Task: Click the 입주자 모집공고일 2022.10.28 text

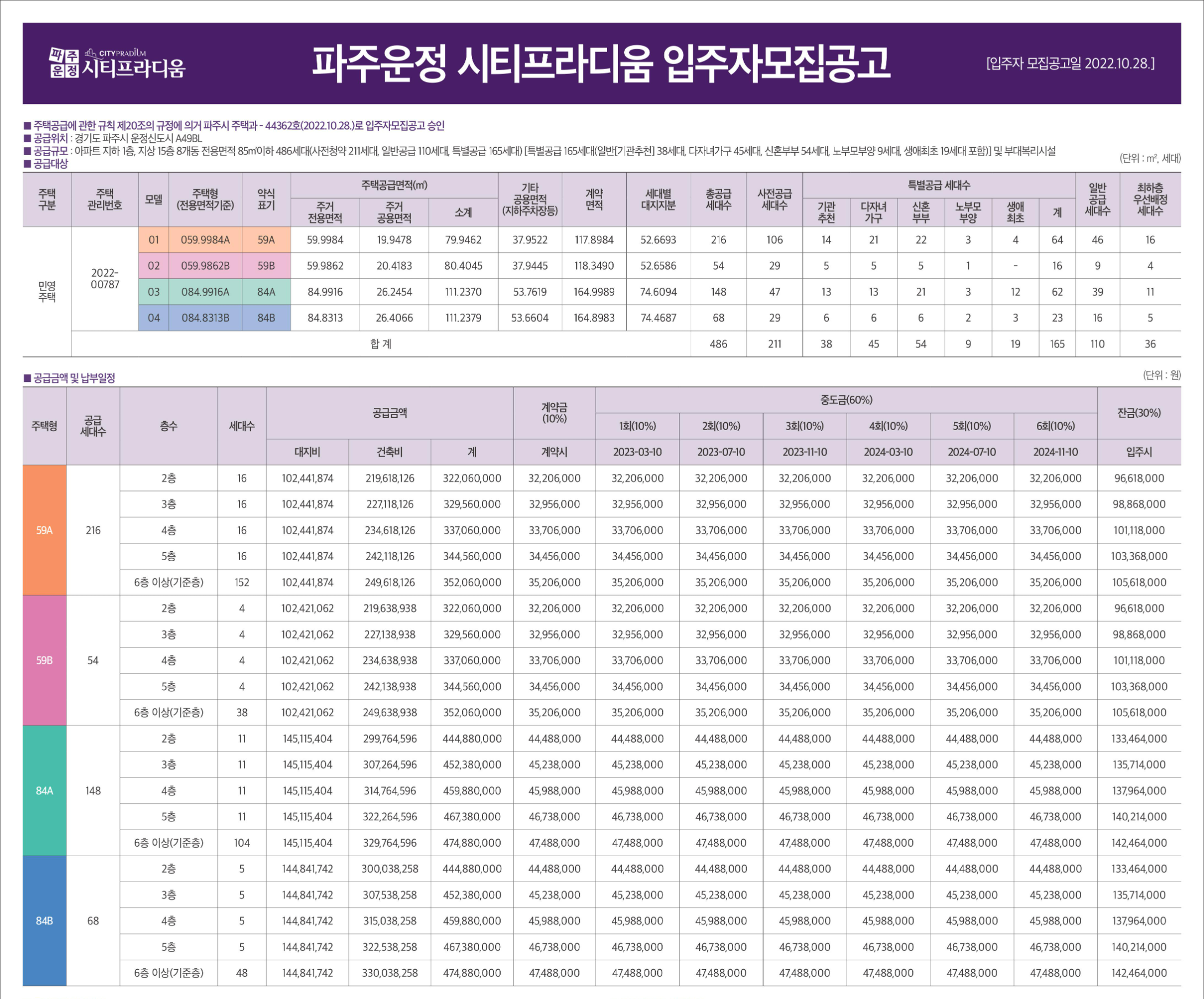Action: pos(1070,63)
